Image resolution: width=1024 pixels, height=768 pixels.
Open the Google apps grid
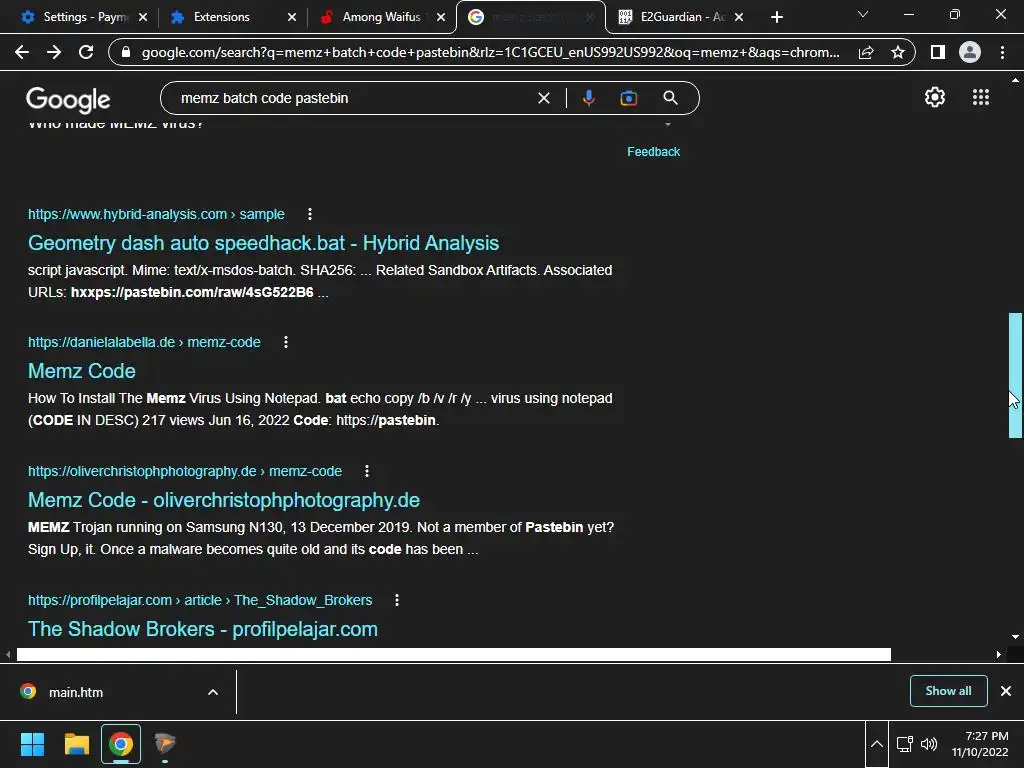tap(981, 97)
